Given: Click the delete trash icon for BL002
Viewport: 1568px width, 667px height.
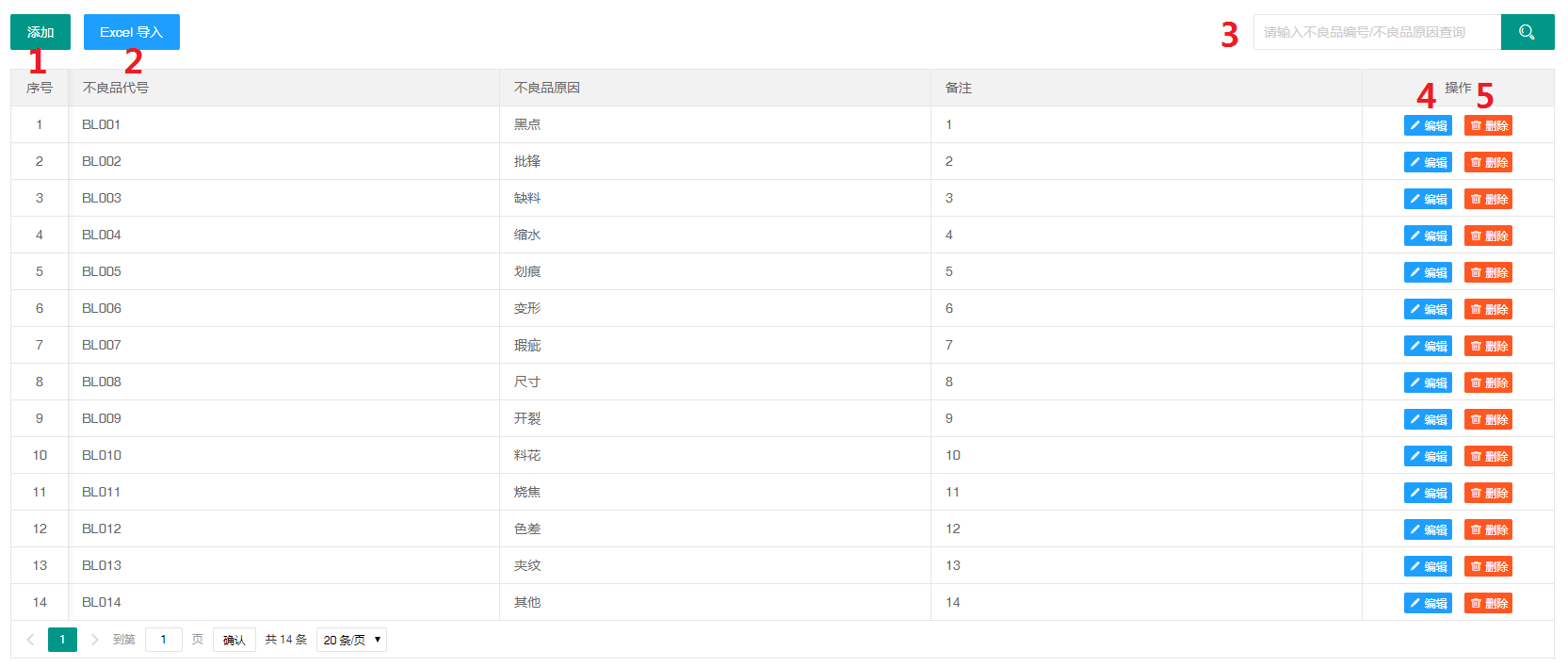Looking at the screenshot, I should (1476, 162).
